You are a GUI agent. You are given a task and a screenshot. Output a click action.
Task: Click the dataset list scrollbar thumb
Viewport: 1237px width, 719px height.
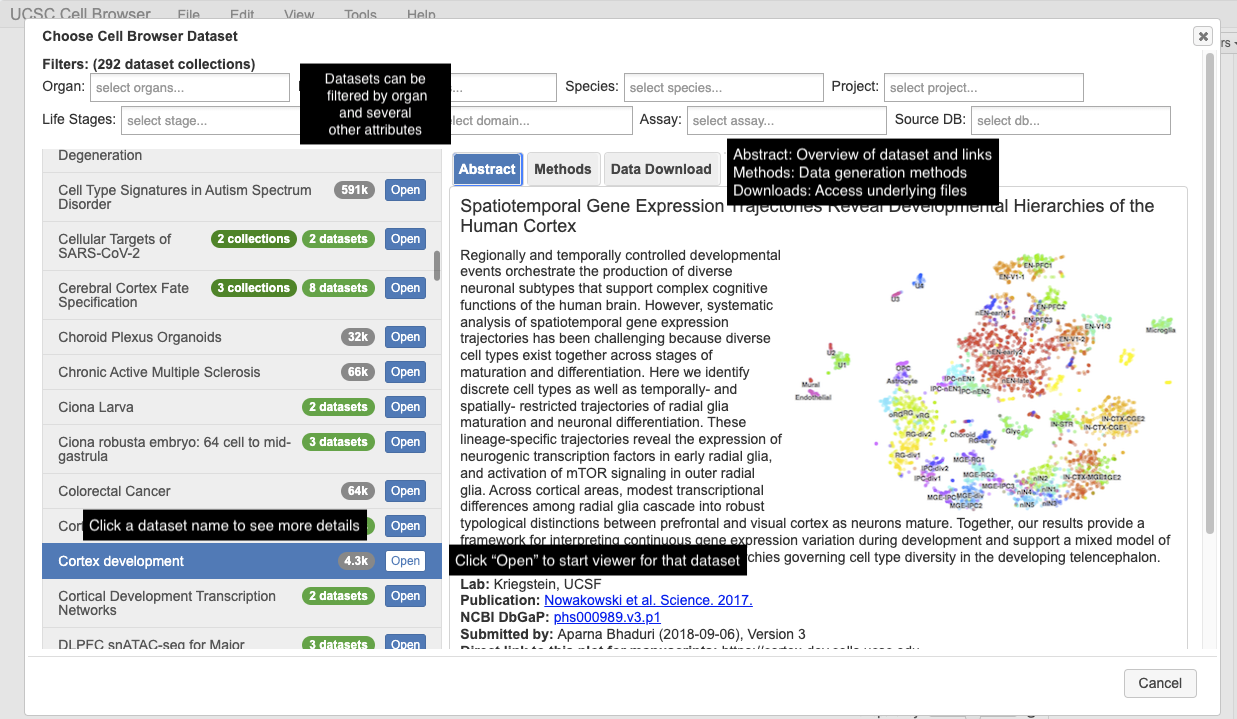[437, 265]
